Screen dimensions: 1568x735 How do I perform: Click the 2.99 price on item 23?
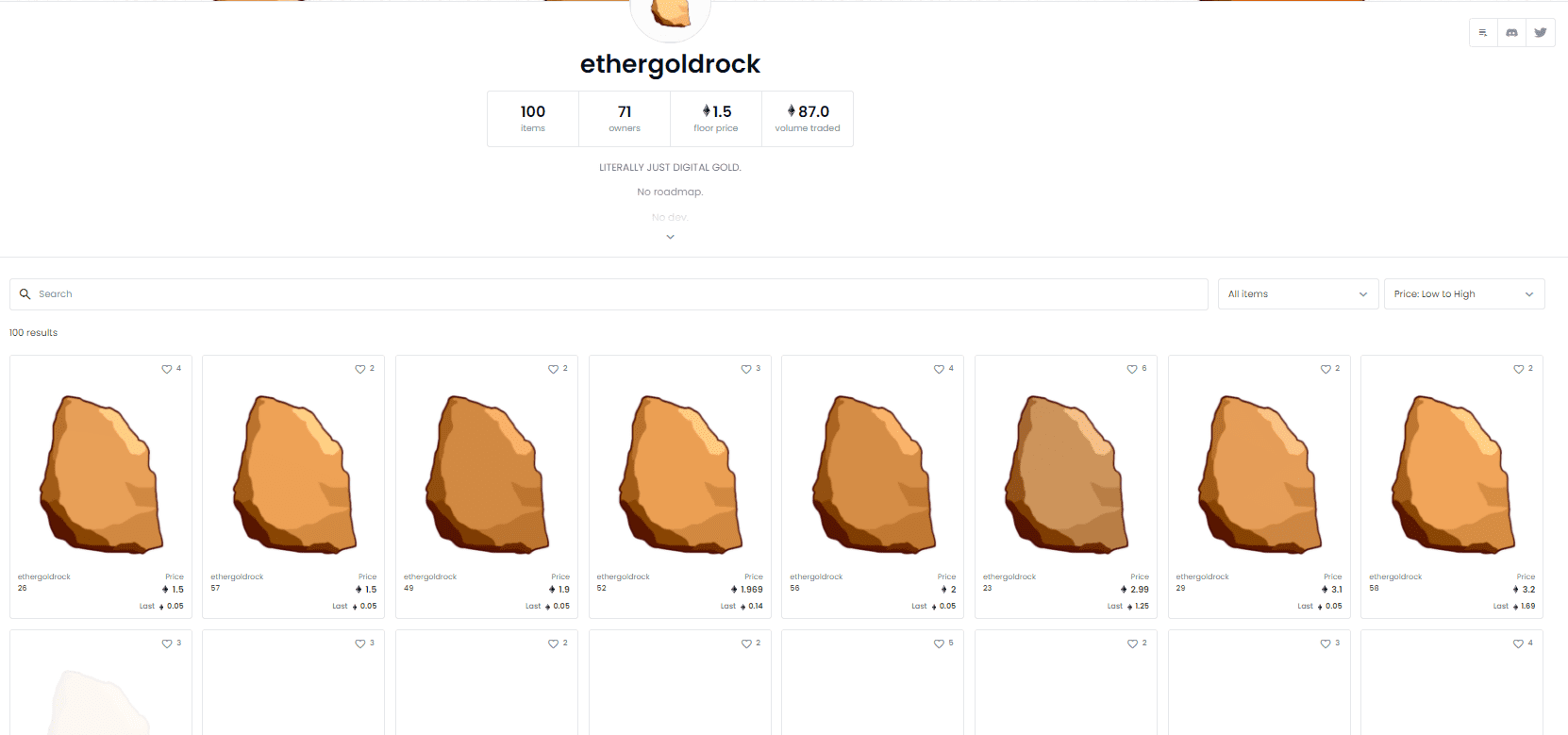click(1135, 590)
